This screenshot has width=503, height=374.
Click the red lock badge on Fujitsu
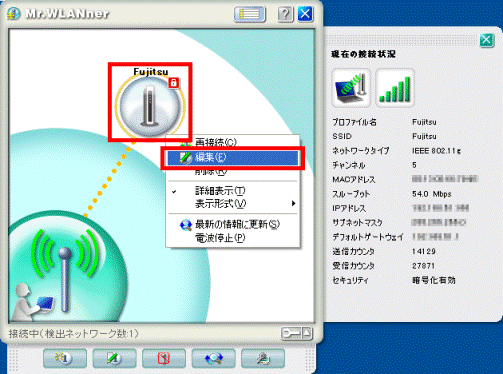[173, 83]
